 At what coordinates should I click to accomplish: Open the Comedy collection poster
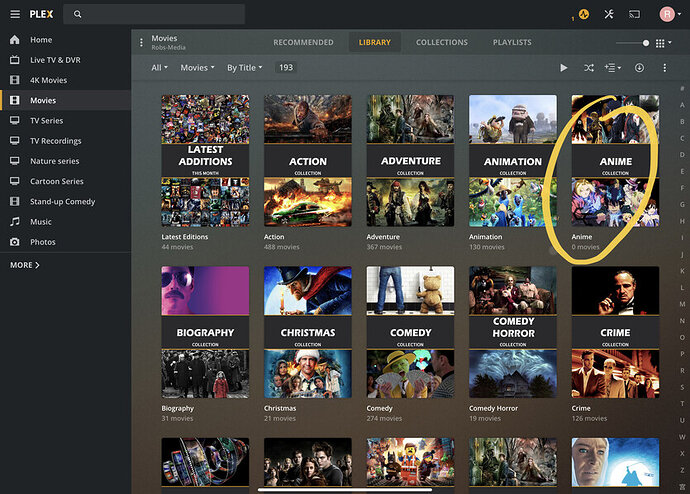pos(410,332)
